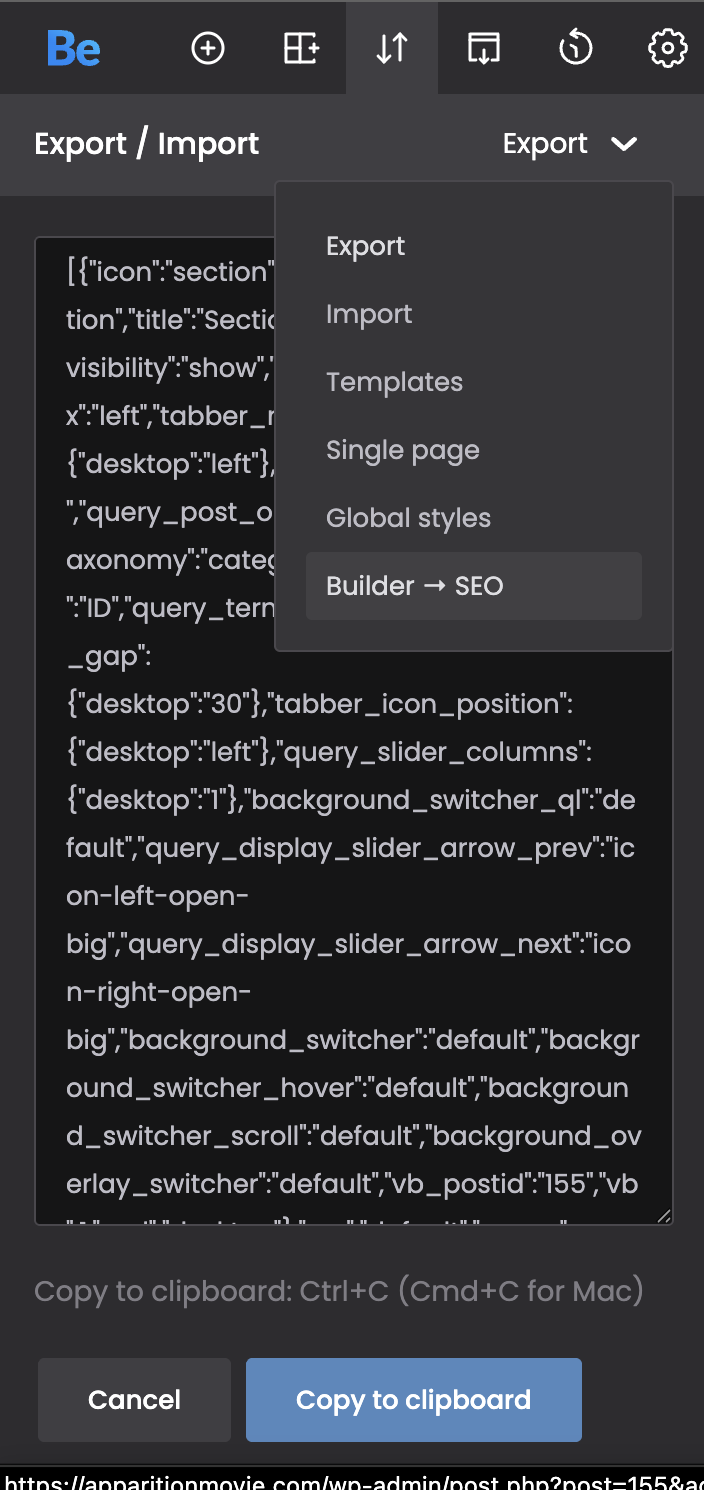Select the Export/Import arrows icon
704x1490 pixels.
392,48
